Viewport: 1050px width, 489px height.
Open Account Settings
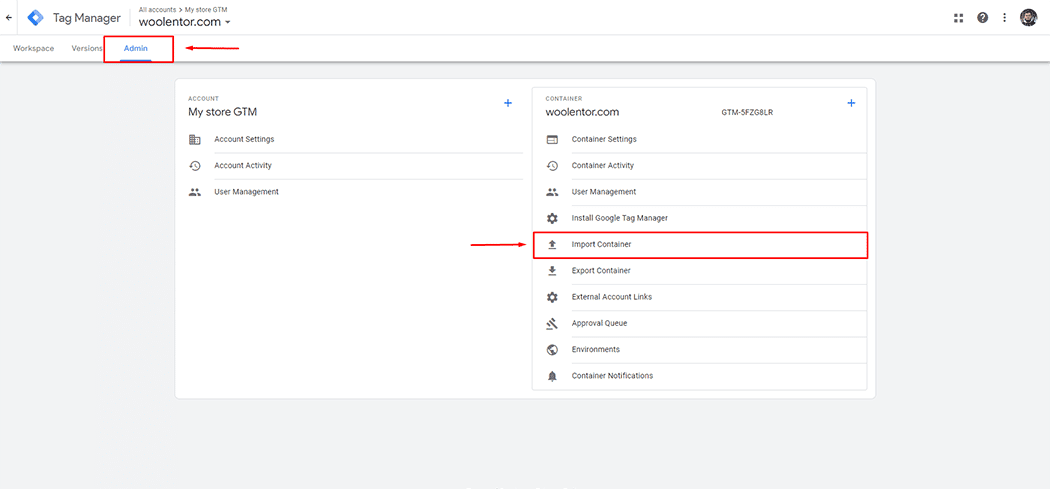(244, 139)
